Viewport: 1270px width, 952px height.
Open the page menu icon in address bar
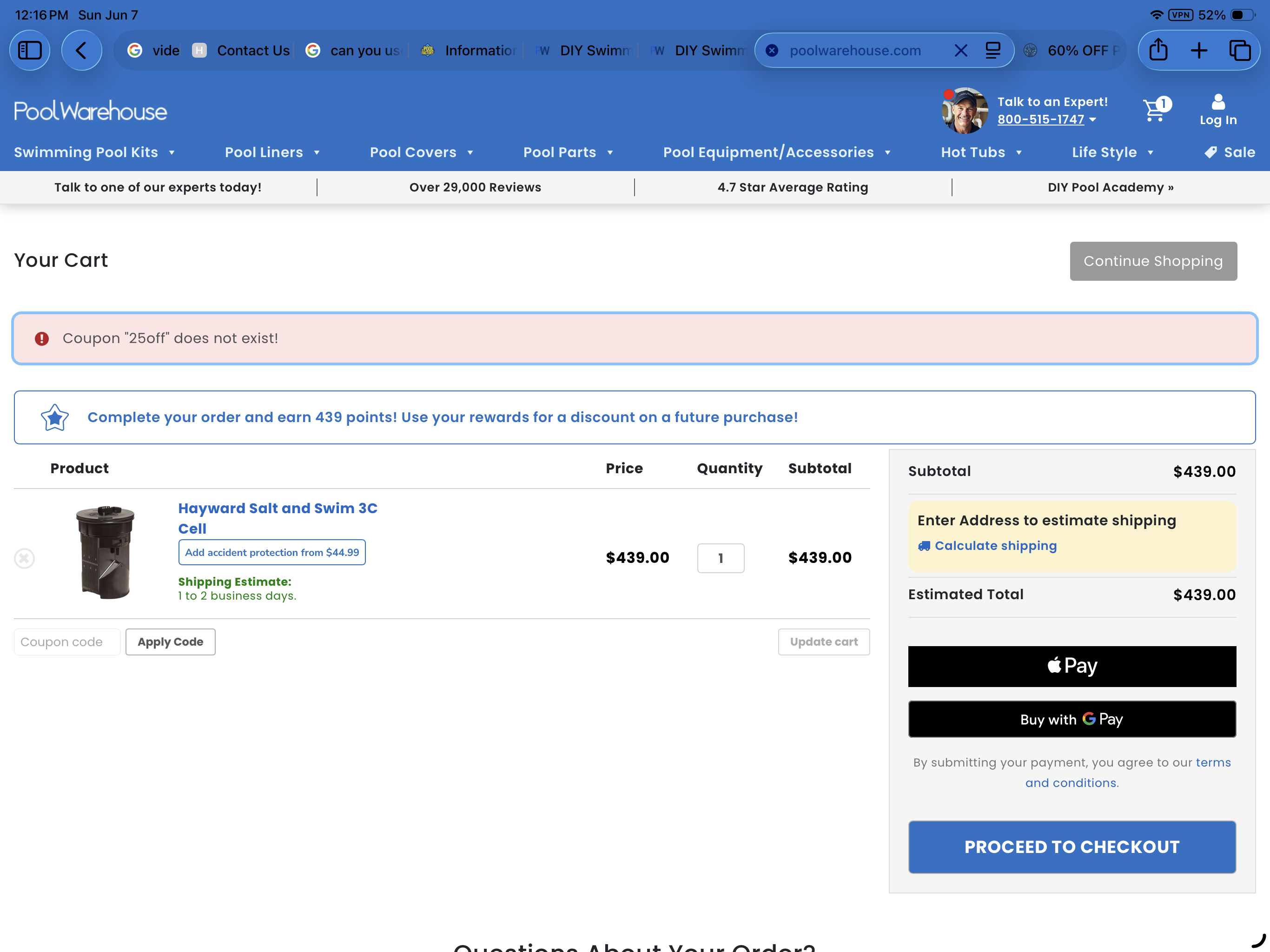point(992,51)
